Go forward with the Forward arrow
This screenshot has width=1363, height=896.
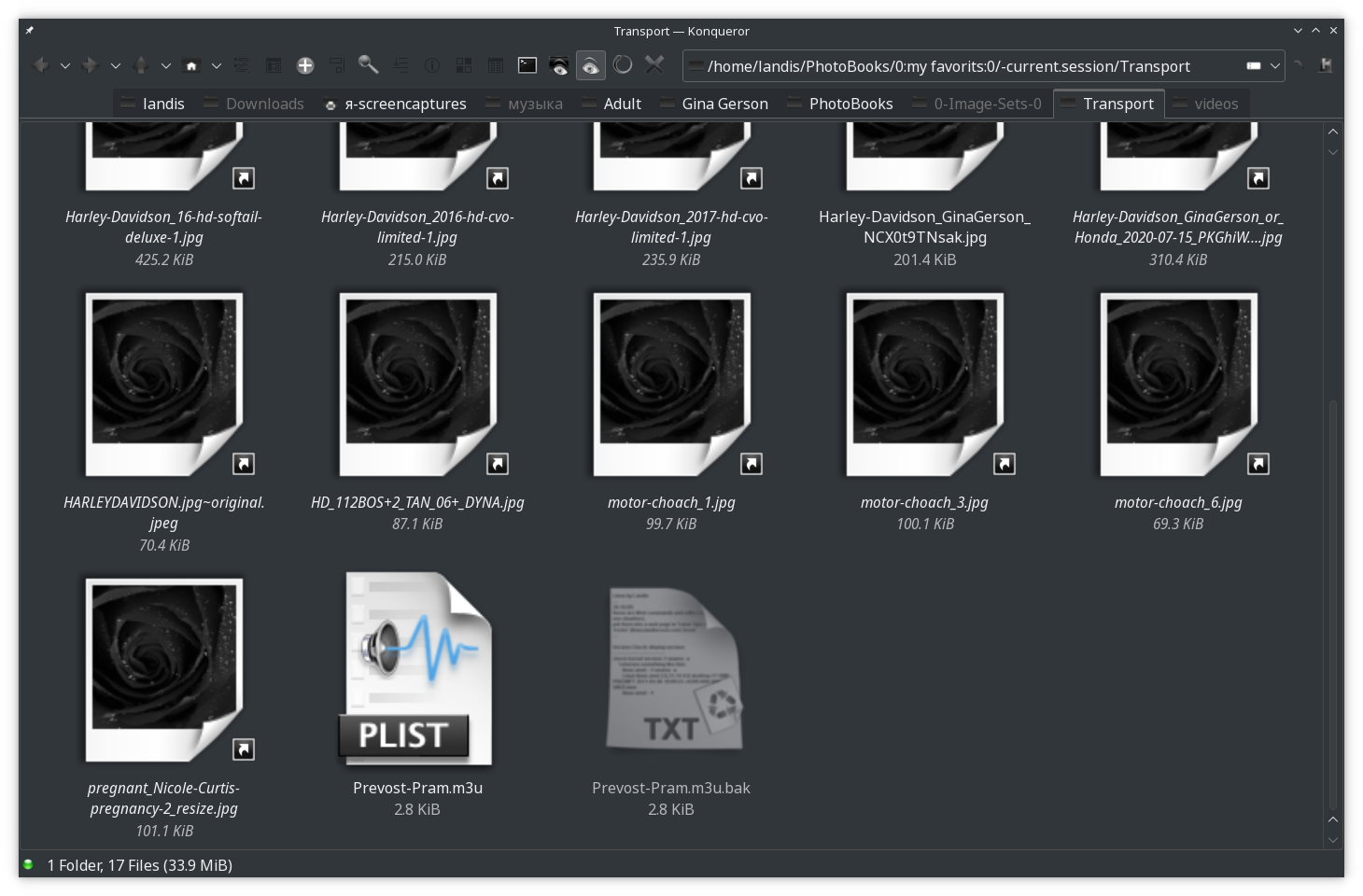(91, 65)
